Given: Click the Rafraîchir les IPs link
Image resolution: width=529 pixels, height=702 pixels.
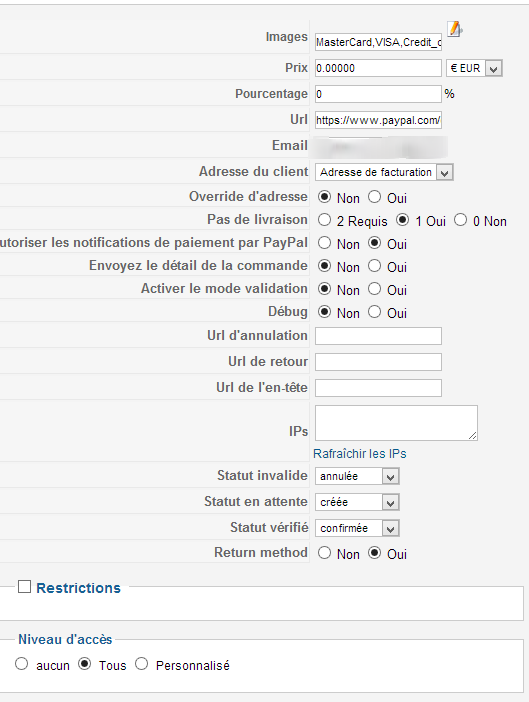Looking at the screenshot, I should 359,454.
